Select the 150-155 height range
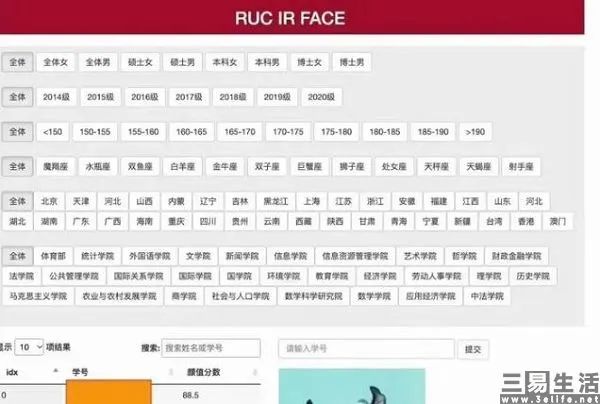The width and height of the screenshot is (600, 404). [x=95, y=132]
